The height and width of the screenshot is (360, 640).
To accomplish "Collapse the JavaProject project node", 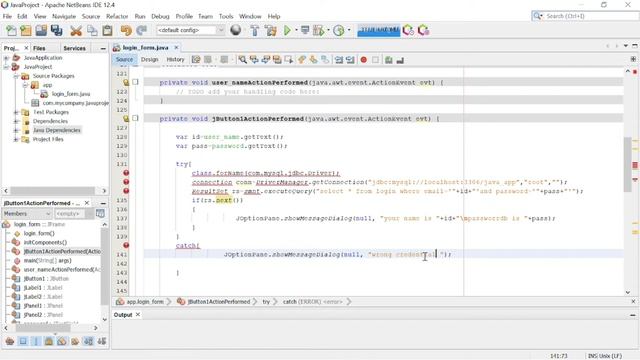I will (x=6, y=67).
